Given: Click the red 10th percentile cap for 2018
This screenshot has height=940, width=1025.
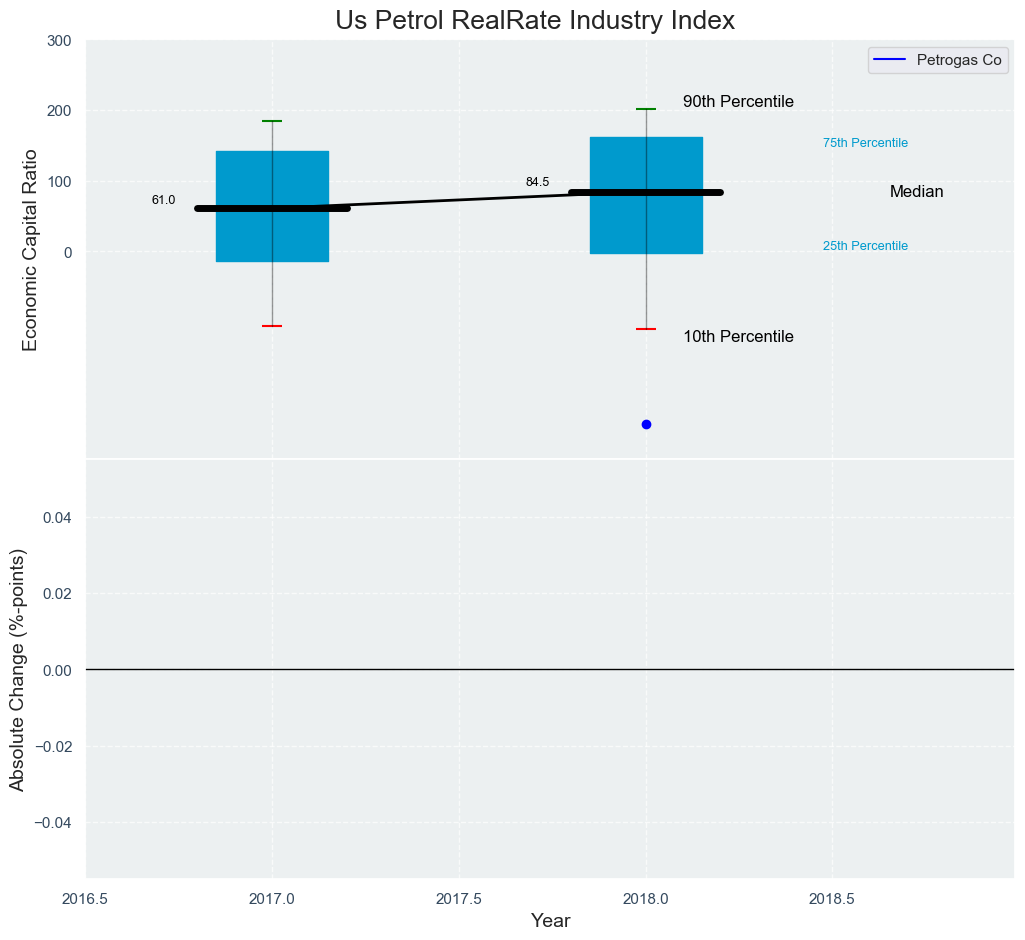Looking at the screenshot, I should 646,329.
